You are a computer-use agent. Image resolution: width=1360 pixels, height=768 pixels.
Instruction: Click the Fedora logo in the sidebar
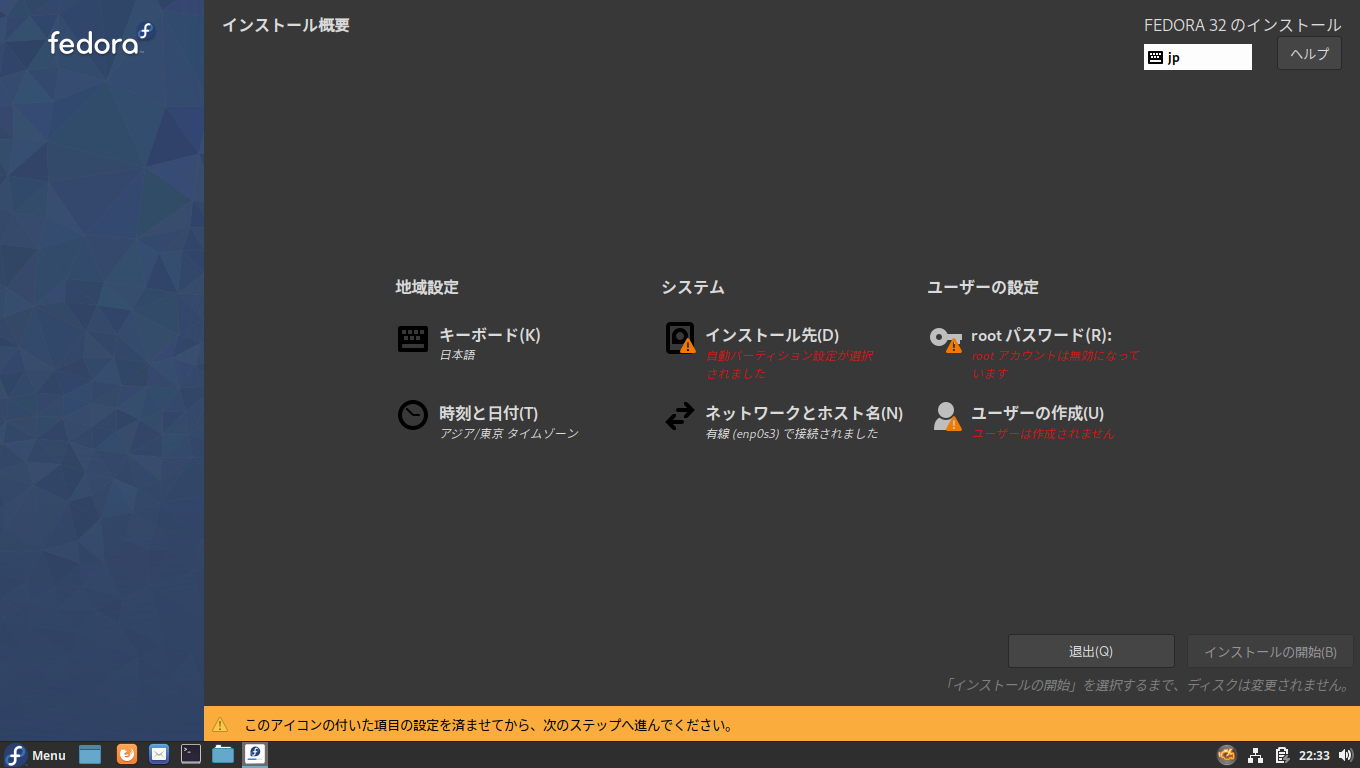[101, 40]
